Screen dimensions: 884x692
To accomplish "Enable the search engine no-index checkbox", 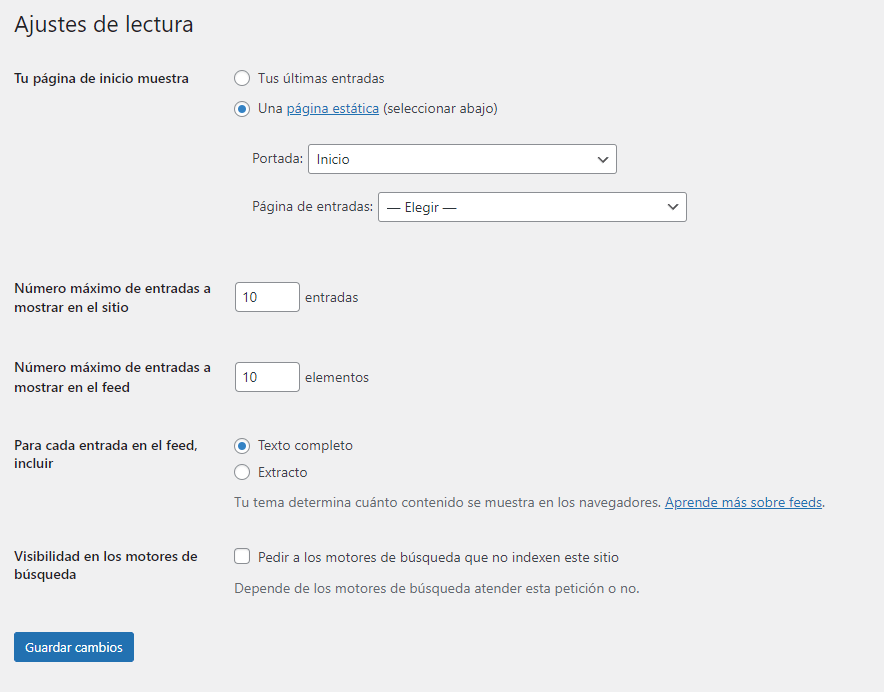I will click(x=242, y=557).
